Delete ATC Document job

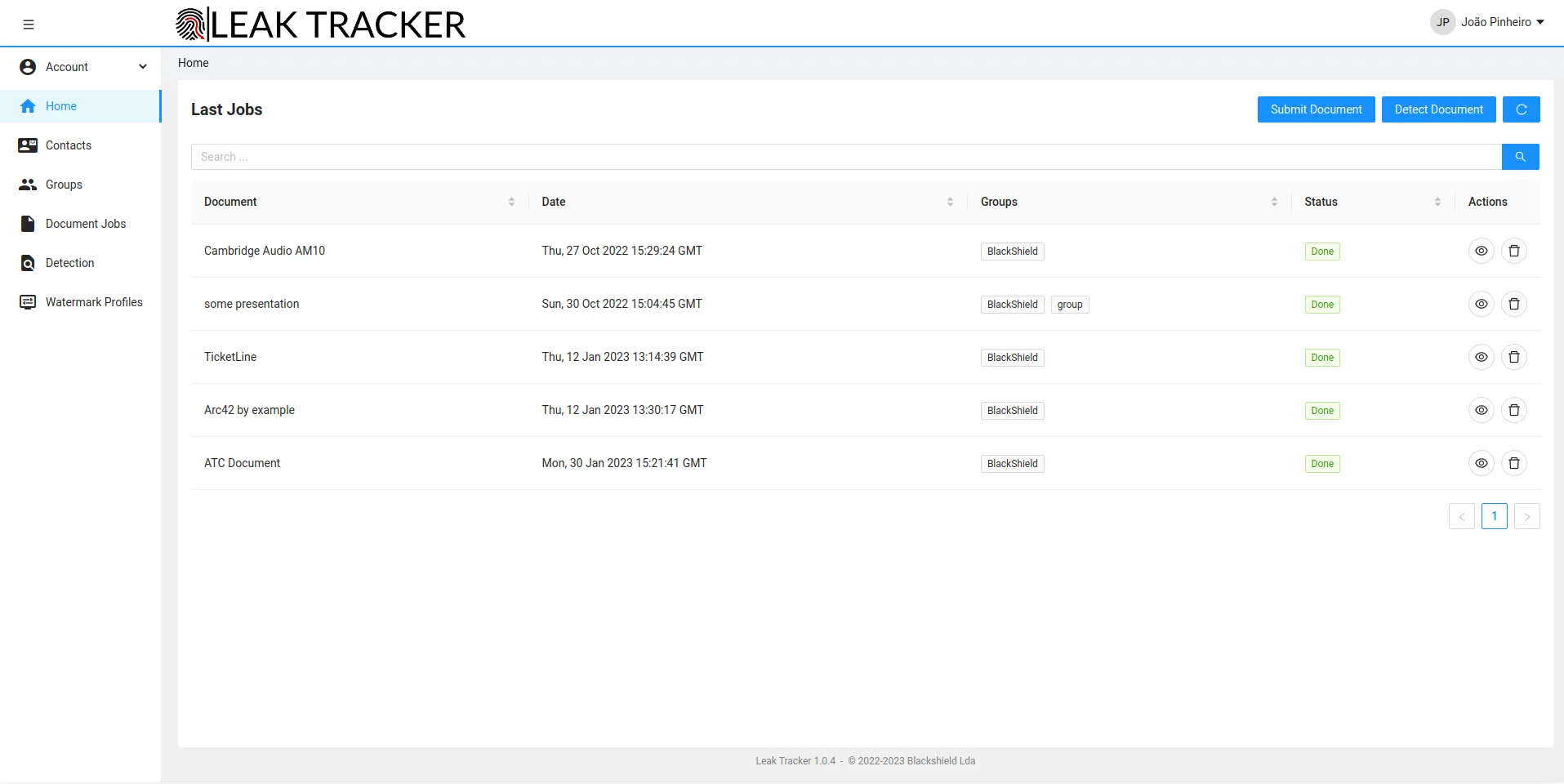[1513, 463]
